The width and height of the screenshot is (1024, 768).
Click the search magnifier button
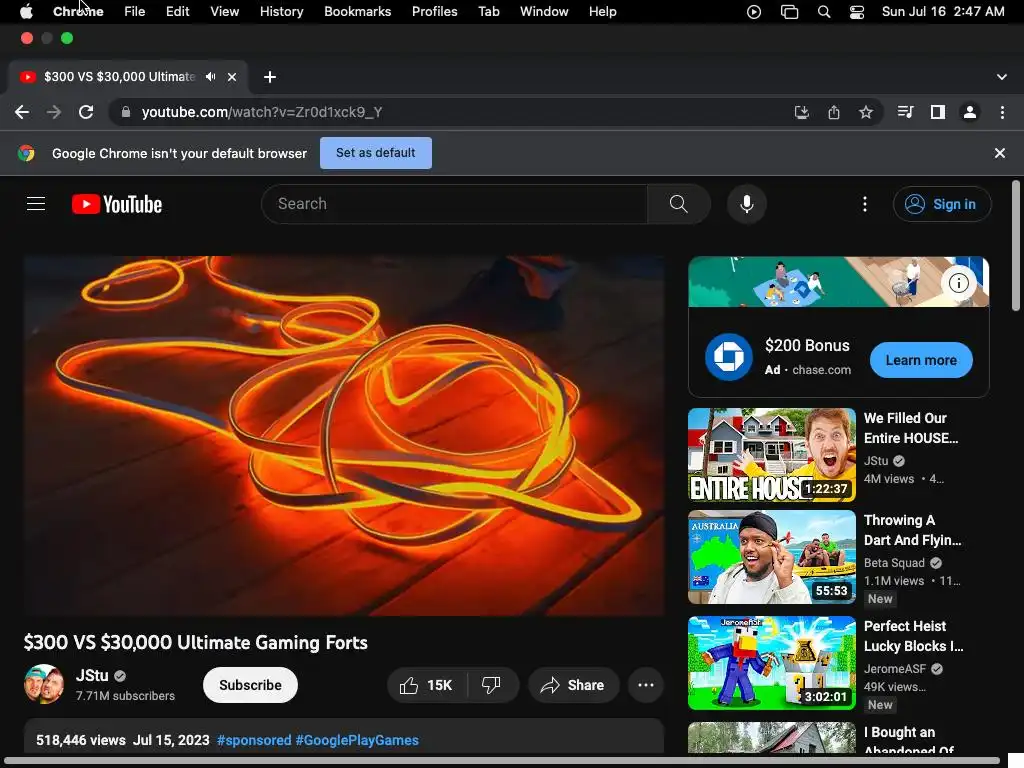(x=679, y=204)
